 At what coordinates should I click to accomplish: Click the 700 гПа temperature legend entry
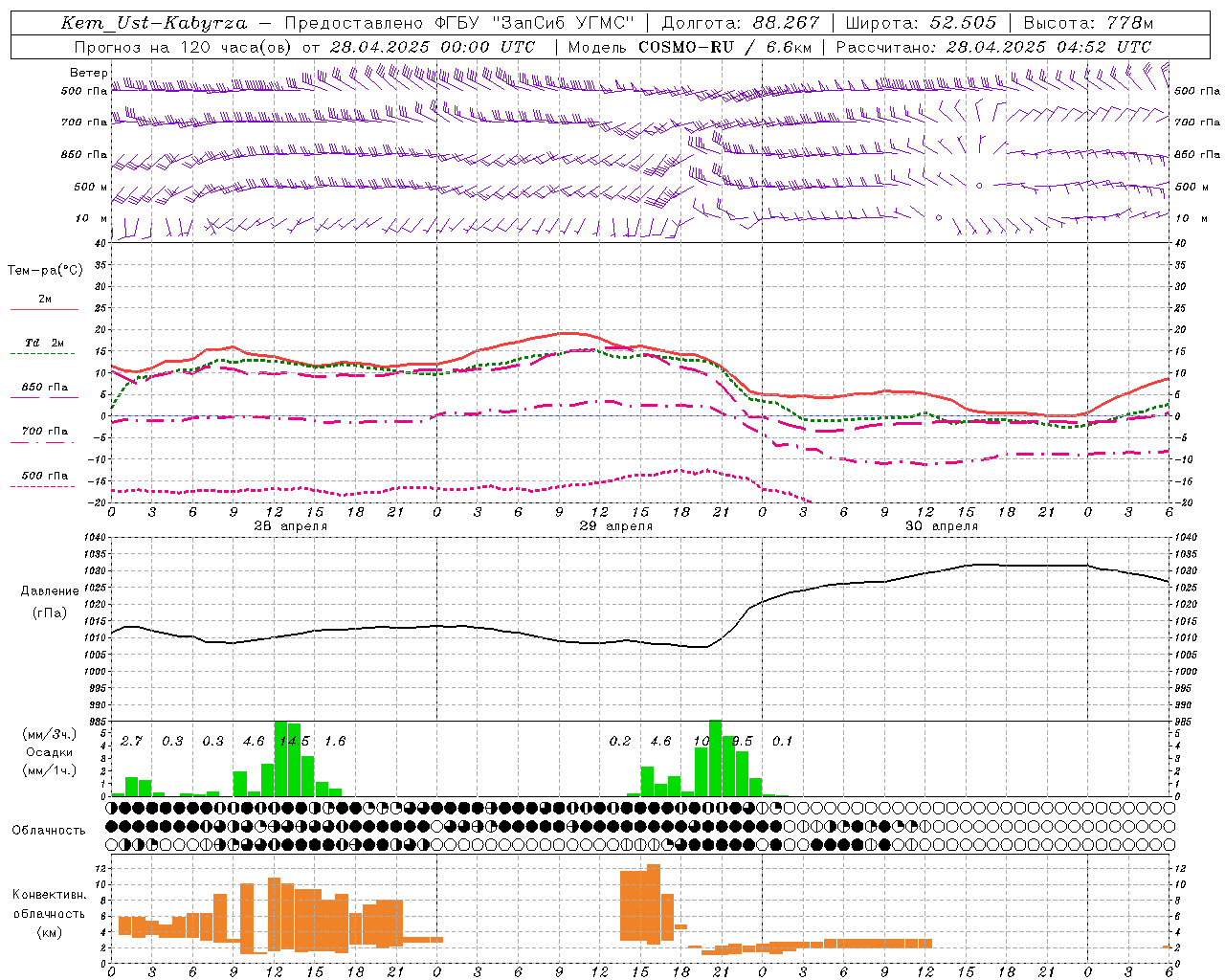45,432
